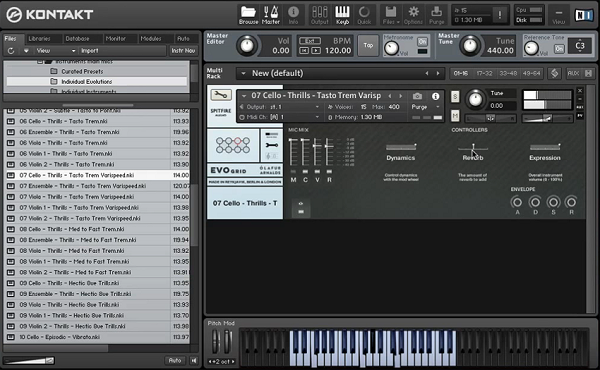This screenshot has height=370, width=600.
Task: Open the Quick-load browser icon
Action: tap(364, 15)
